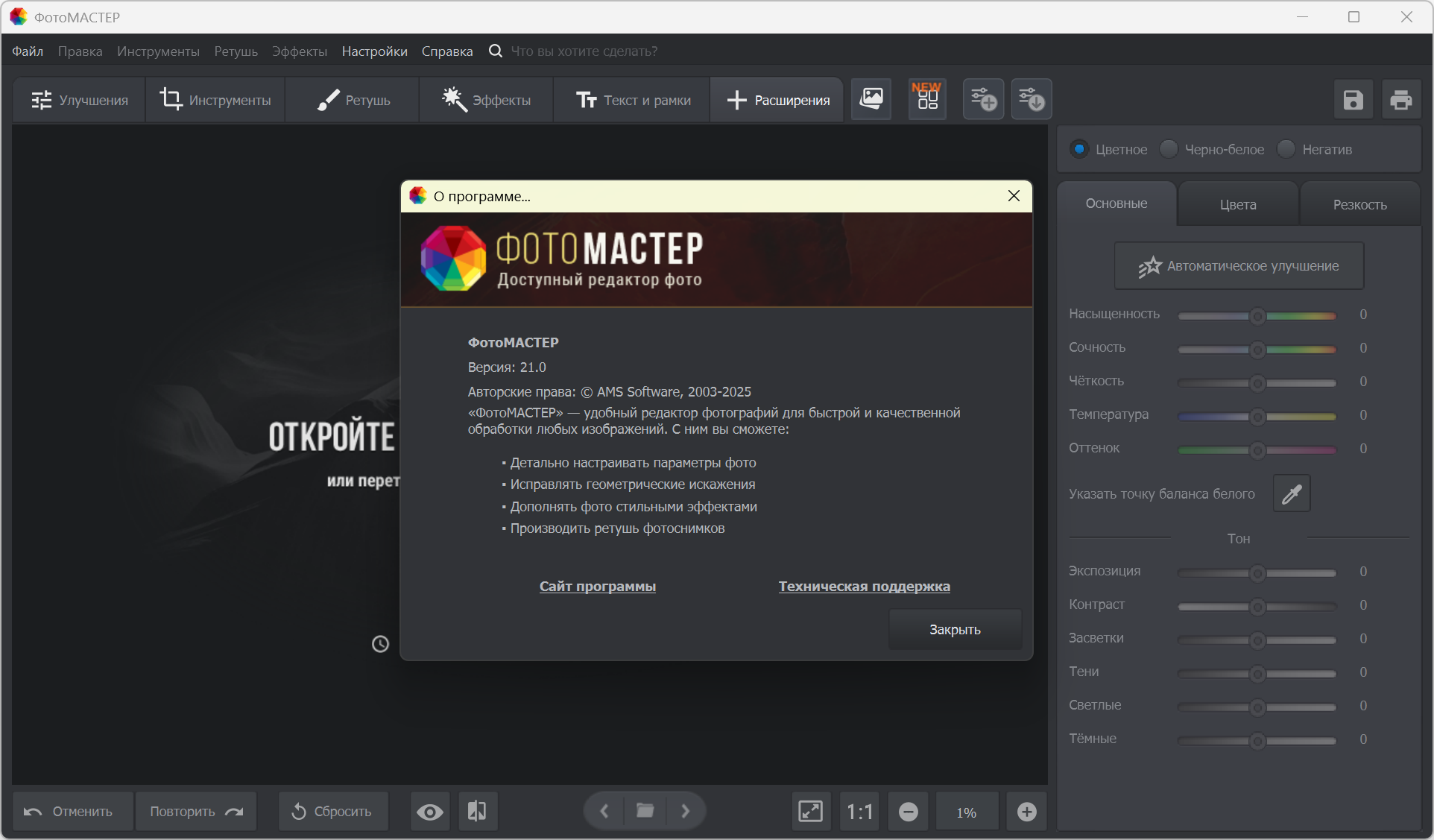Click the Засветки slider handle
The height and width of the screenshot is (840, 1434).
pyautogui.click(x=1257, y=640)
